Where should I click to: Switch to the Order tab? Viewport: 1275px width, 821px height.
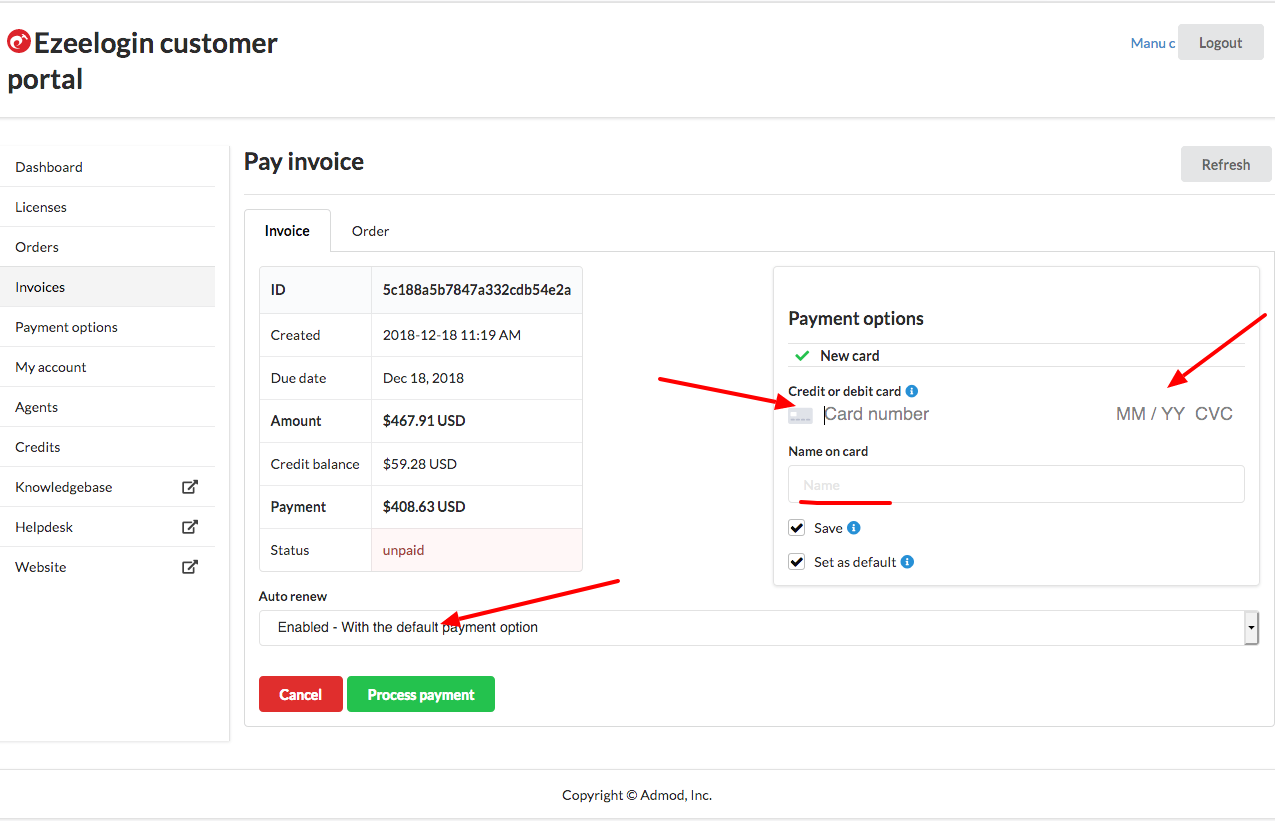pos(370,231)
